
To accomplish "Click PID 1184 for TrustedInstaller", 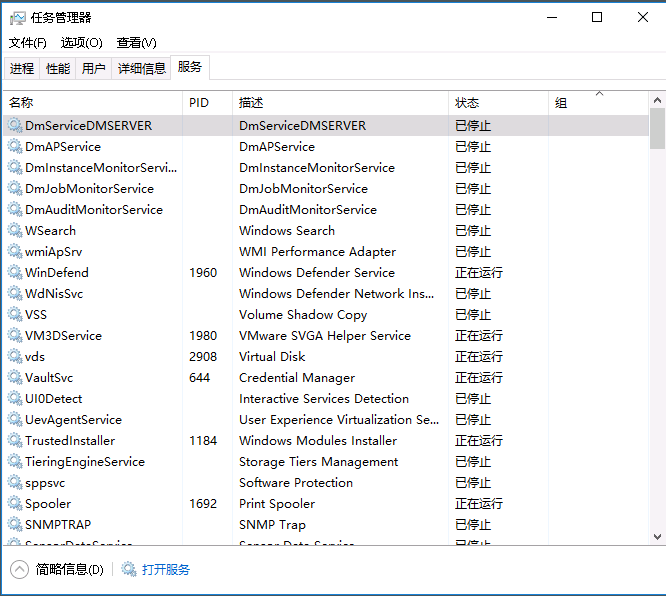I will [203, 441].
